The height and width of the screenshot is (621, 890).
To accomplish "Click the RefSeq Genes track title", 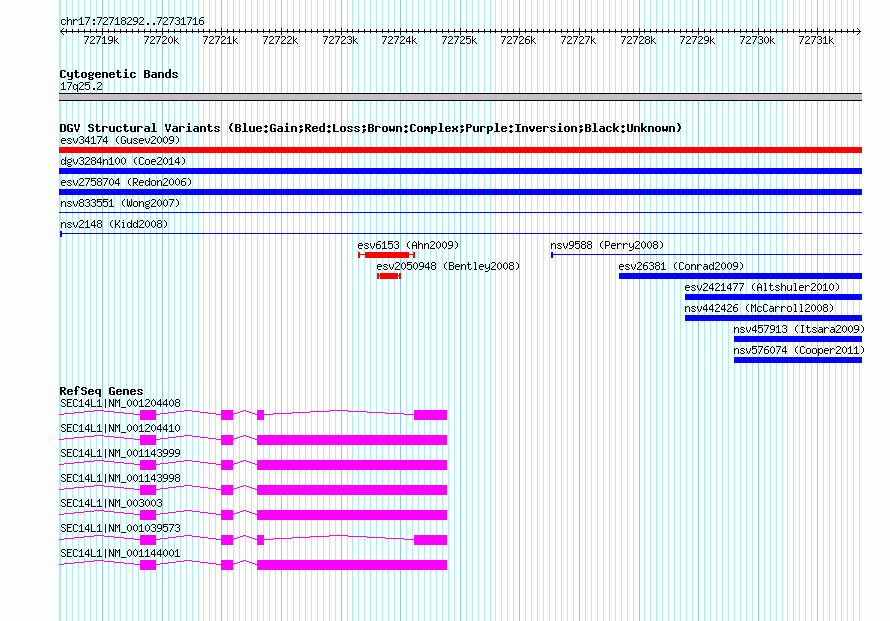I will 101,391.
